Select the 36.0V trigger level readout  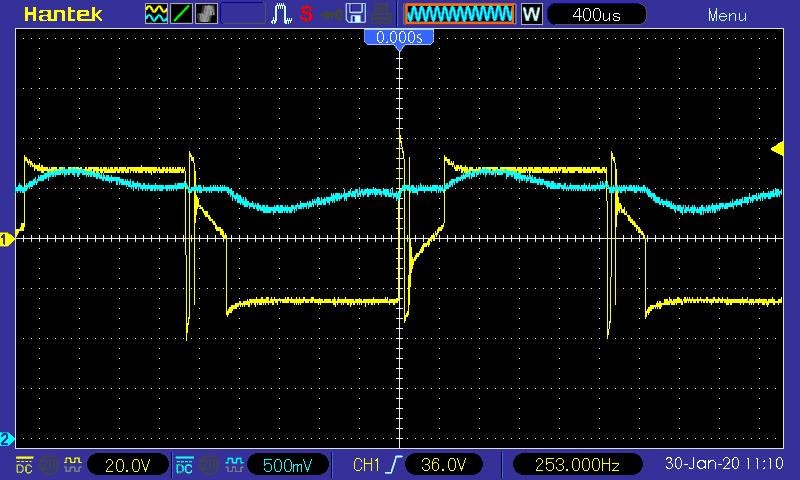coord(444,465)
